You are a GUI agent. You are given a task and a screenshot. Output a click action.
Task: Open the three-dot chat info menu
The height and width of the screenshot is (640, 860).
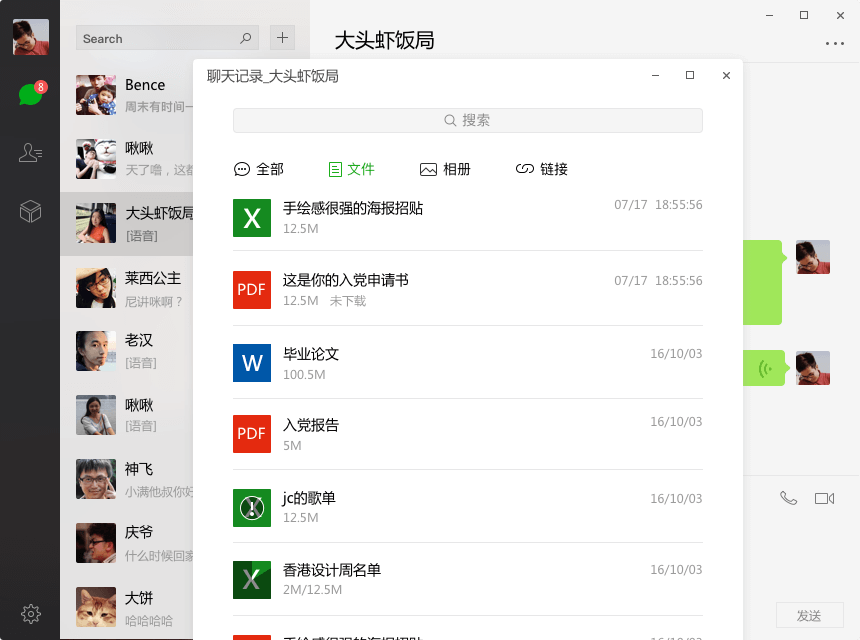[x=835, y=43]
